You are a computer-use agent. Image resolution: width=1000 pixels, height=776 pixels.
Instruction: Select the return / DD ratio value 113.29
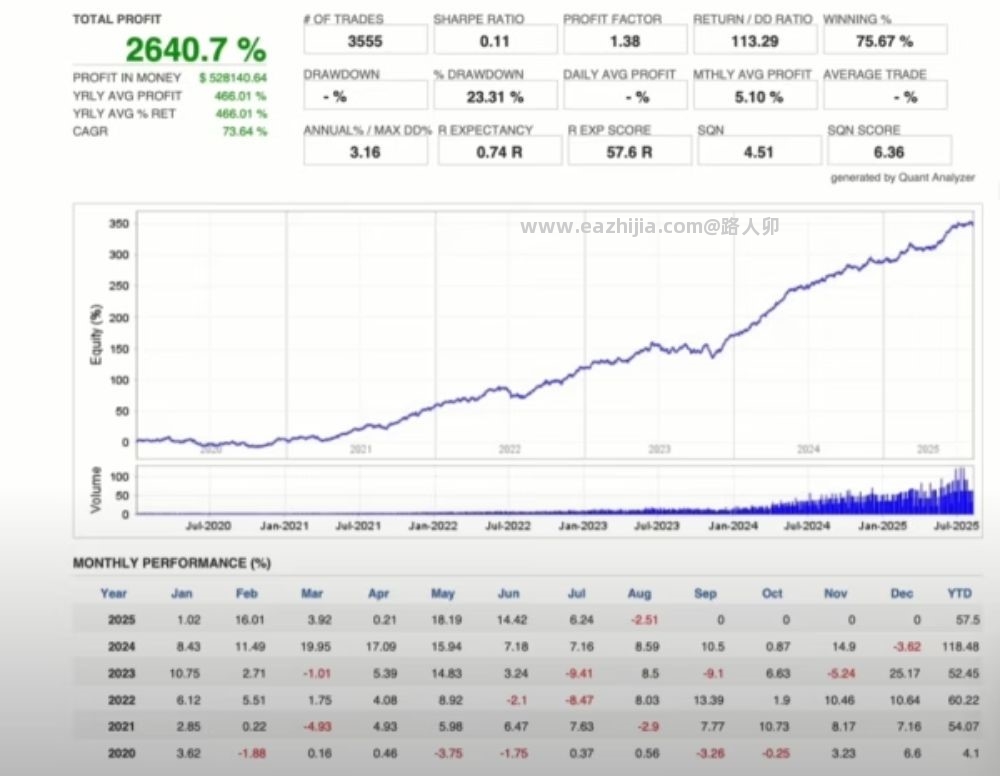click(755, 41)
